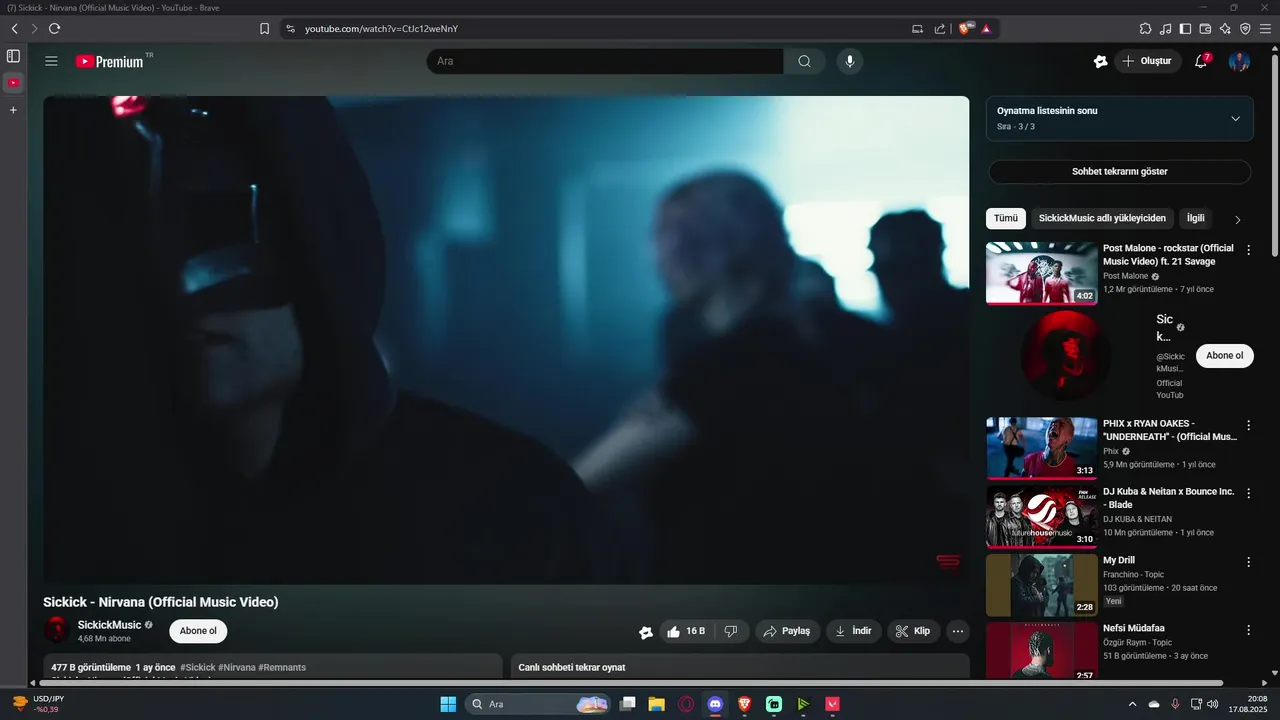Select the Tümü filter chip
This screenshot has height=720, width=1280.
1006,218
